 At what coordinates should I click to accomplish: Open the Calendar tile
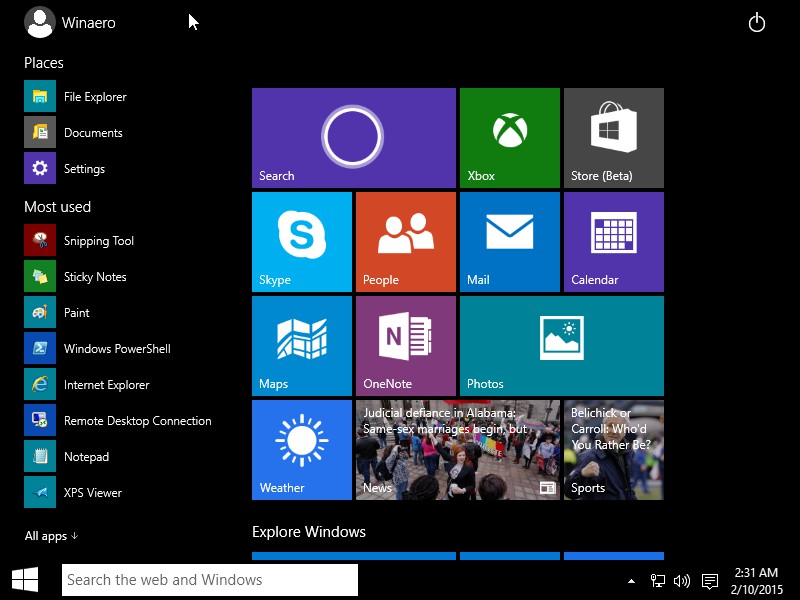(x=614, y=242)
